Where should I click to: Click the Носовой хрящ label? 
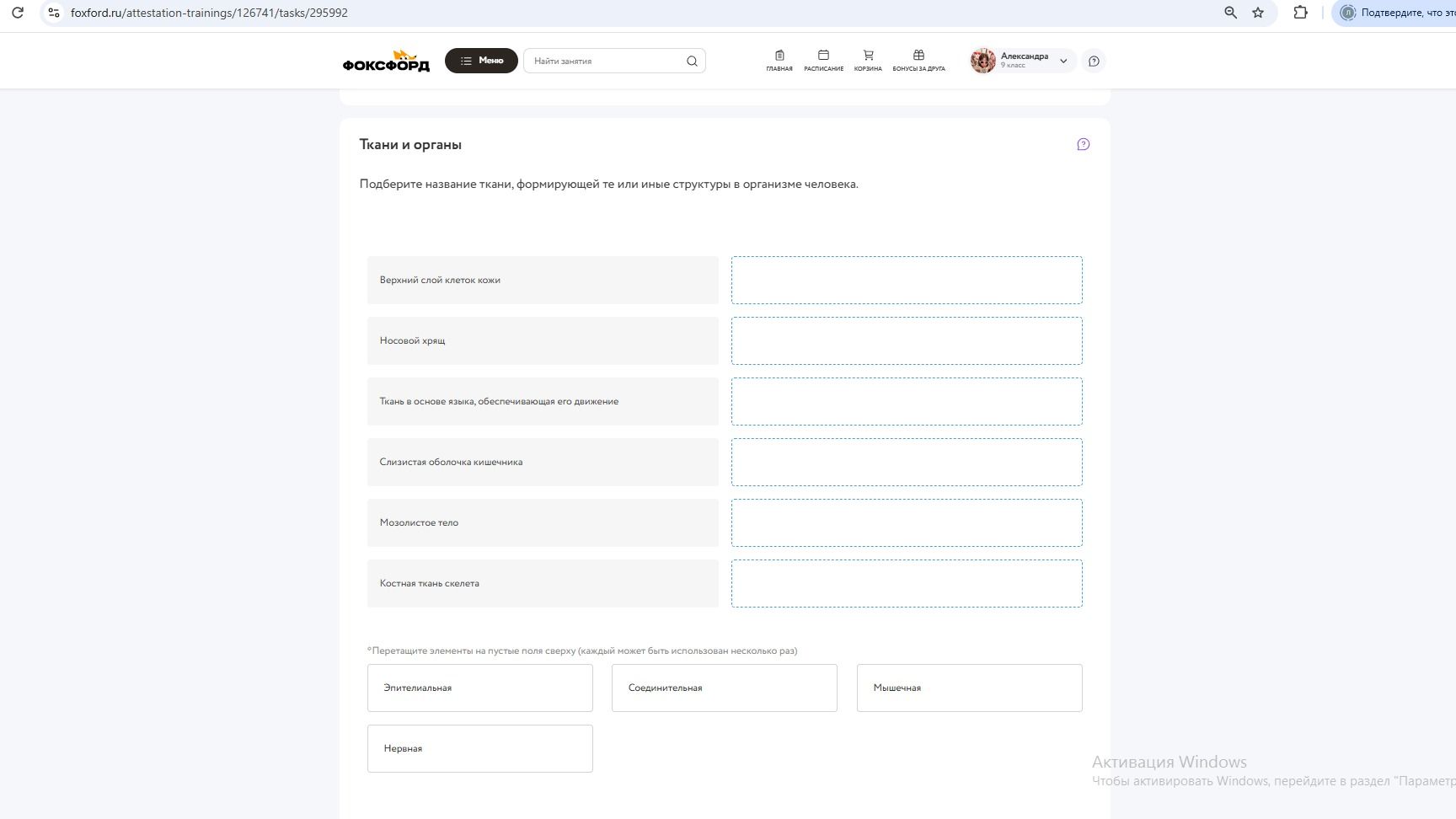point(412,340)
